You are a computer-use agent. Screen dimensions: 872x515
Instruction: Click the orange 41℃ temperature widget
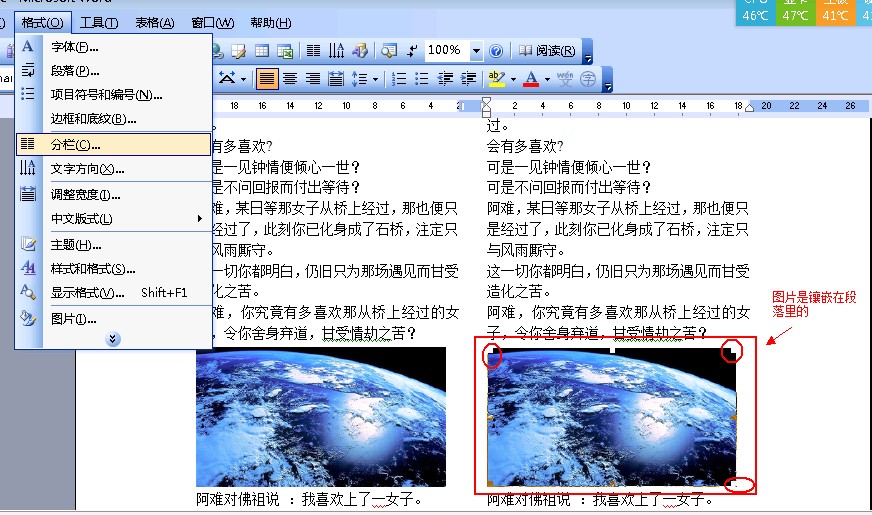[835, 13]
